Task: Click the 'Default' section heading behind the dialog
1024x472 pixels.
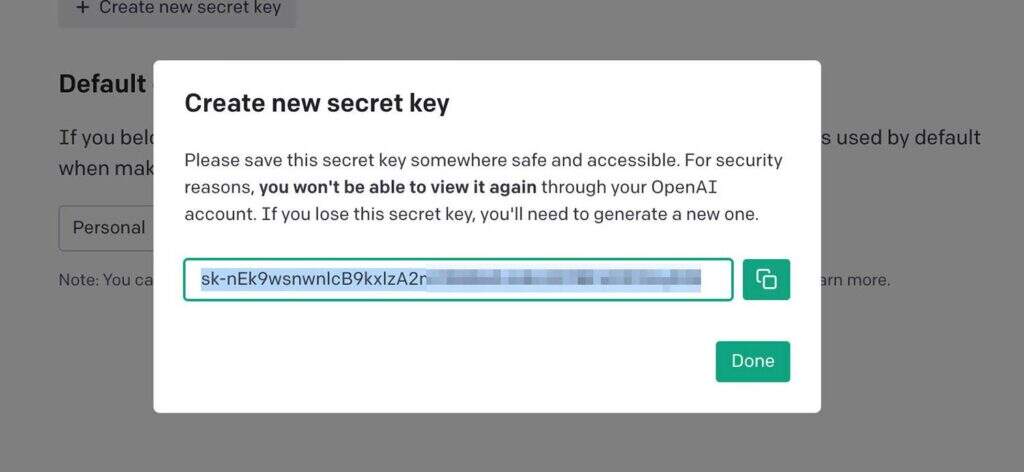Action: click(102, 84)
